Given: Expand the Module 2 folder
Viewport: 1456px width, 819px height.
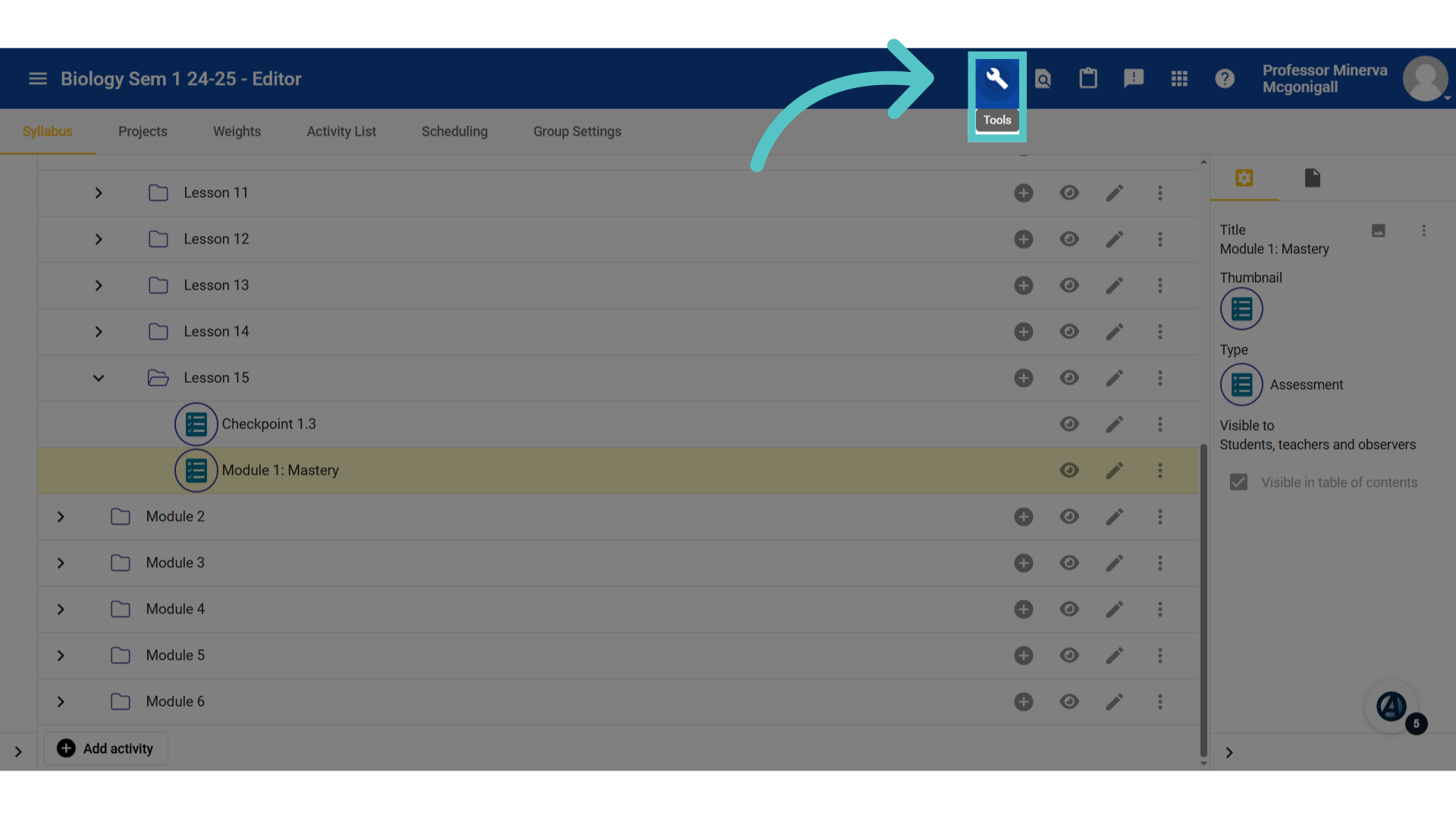Looking at the screenshot, I should coord(61,516).
